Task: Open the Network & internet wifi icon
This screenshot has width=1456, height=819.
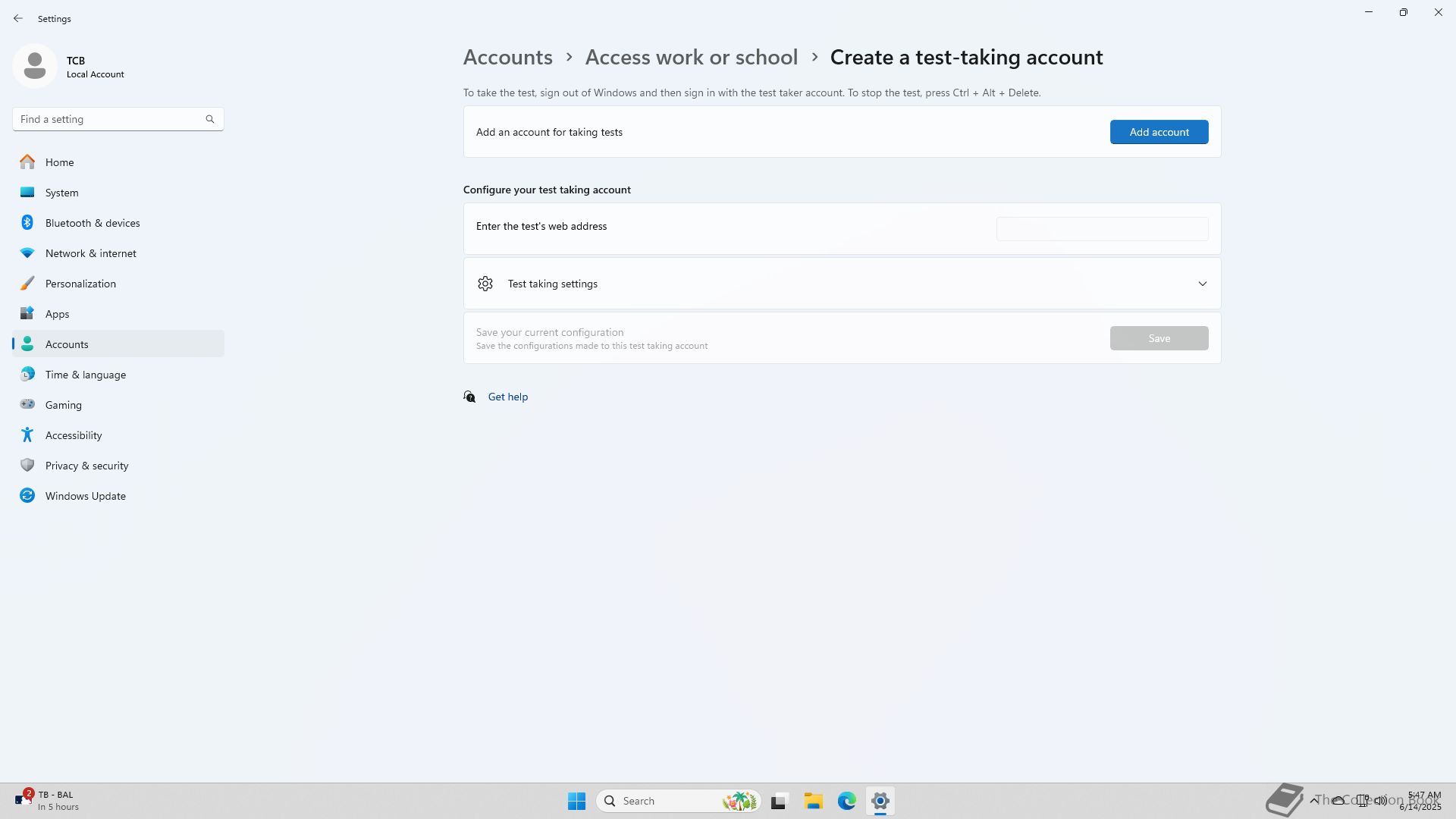Action: [27, 253]
